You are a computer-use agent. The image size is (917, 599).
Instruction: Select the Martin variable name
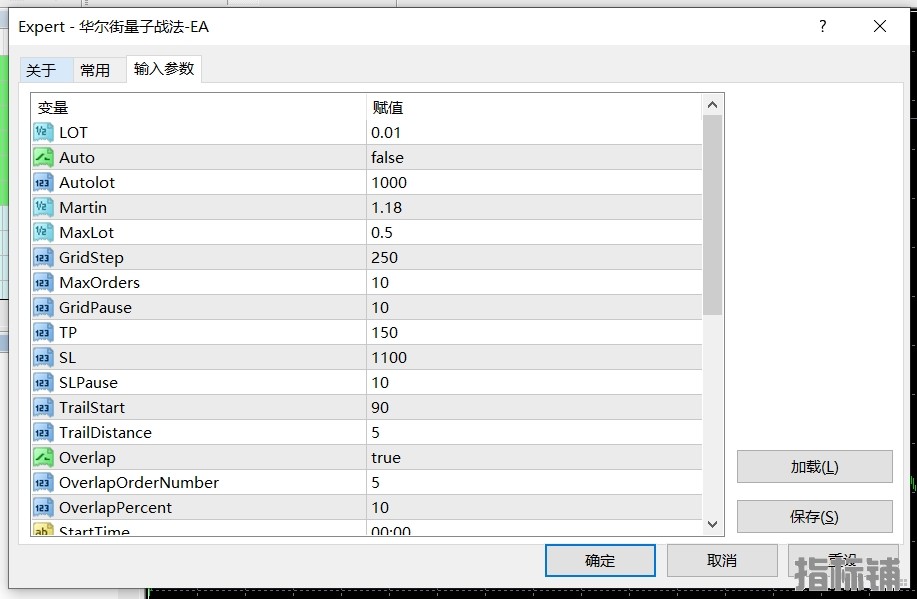83,208
